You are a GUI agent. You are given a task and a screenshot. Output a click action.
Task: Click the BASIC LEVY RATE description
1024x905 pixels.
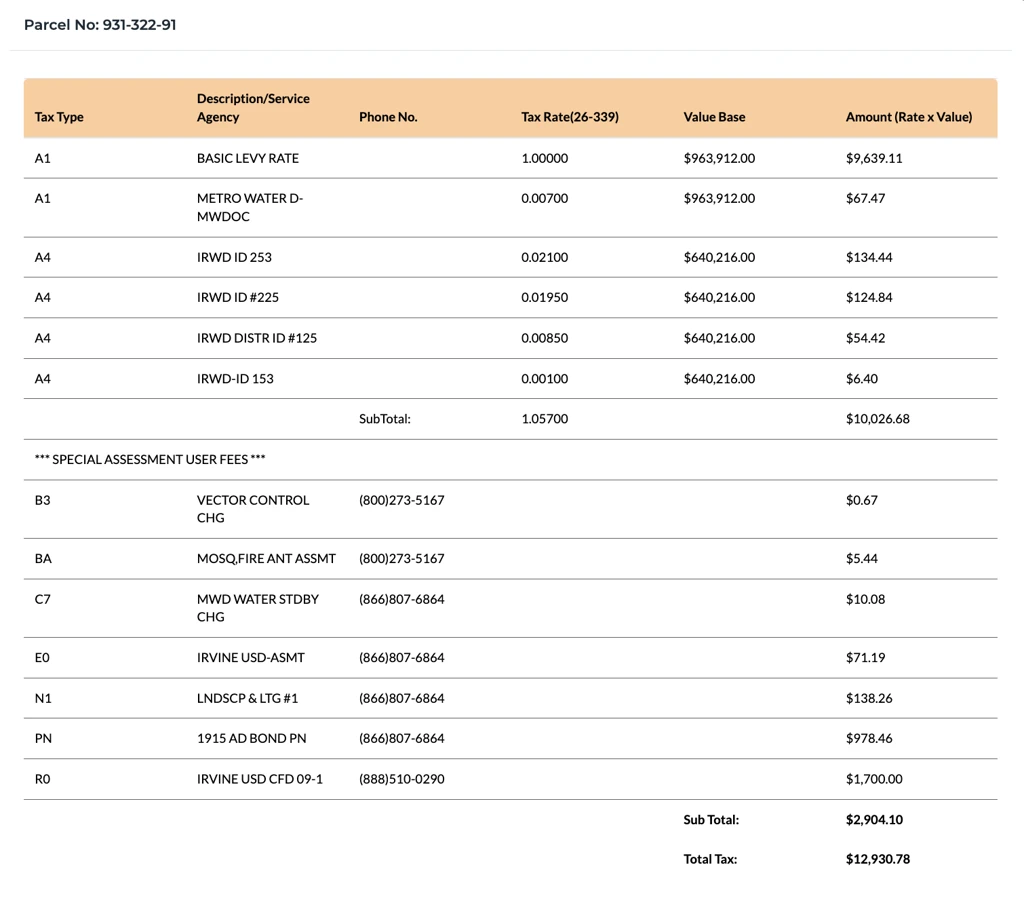(247, 158)
